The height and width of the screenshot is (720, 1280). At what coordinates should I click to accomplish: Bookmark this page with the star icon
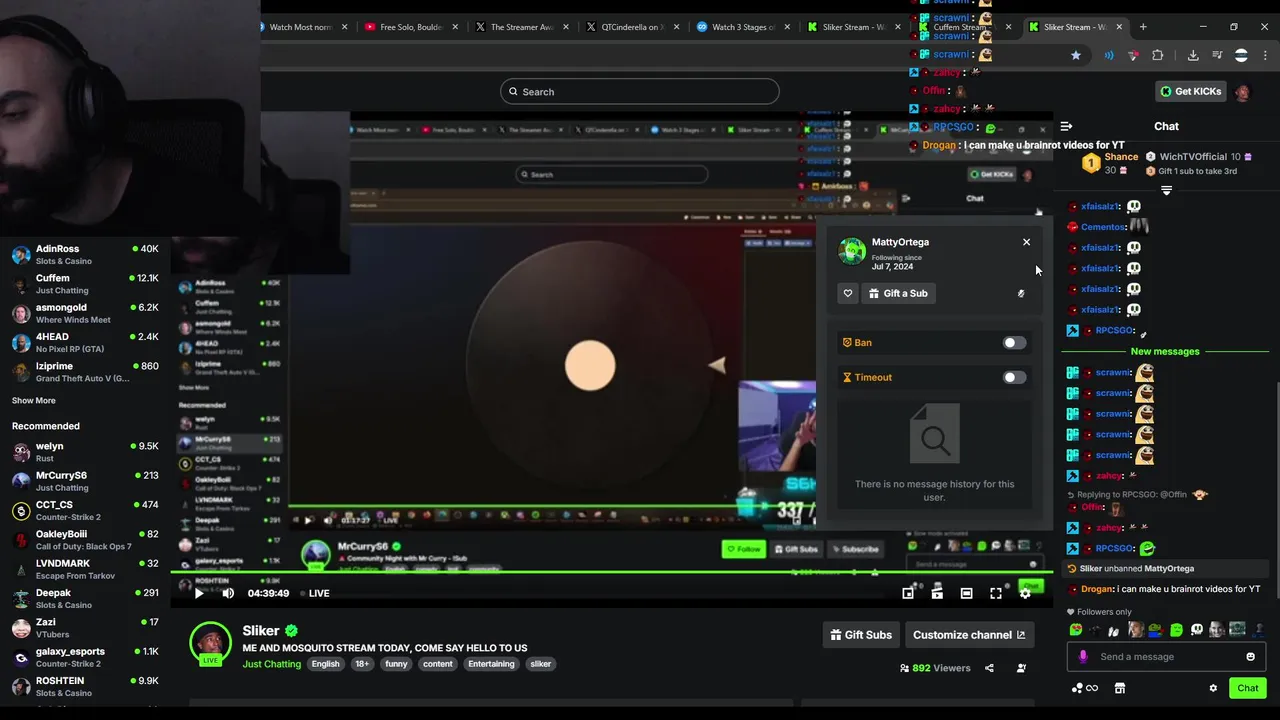click(1076, 55)
